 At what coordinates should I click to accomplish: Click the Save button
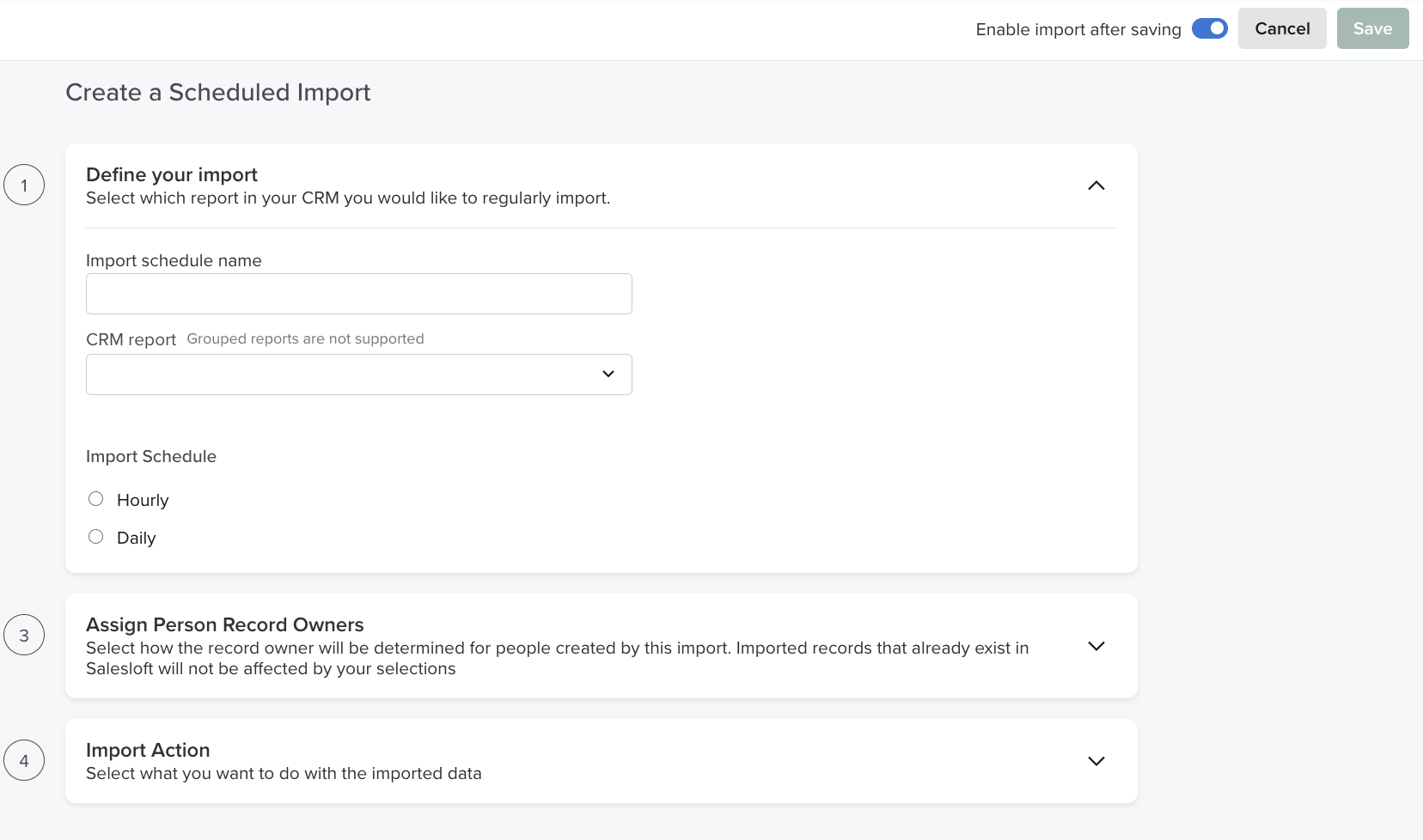pos(1371,28)
